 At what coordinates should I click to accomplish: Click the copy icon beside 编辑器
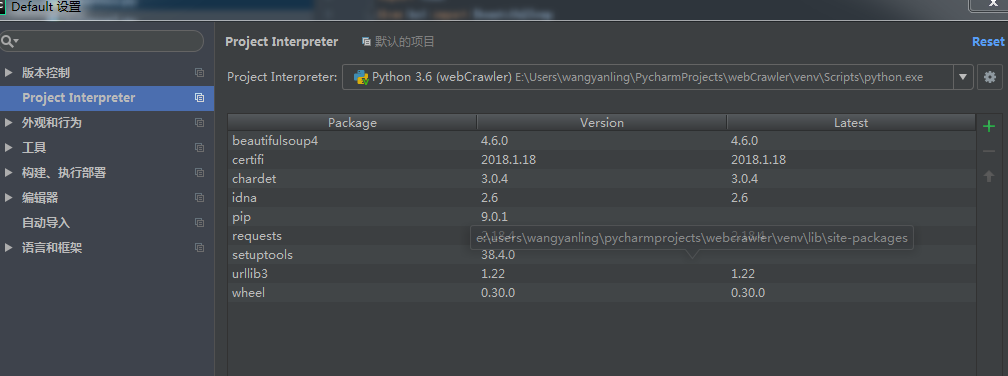click(199, 197)
